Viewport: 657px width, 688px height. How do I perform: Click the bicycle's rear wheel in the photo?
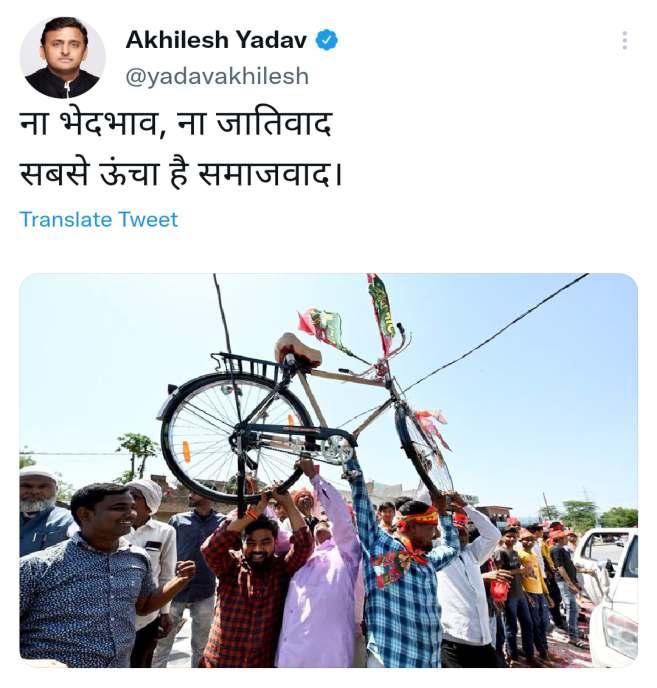237,439
